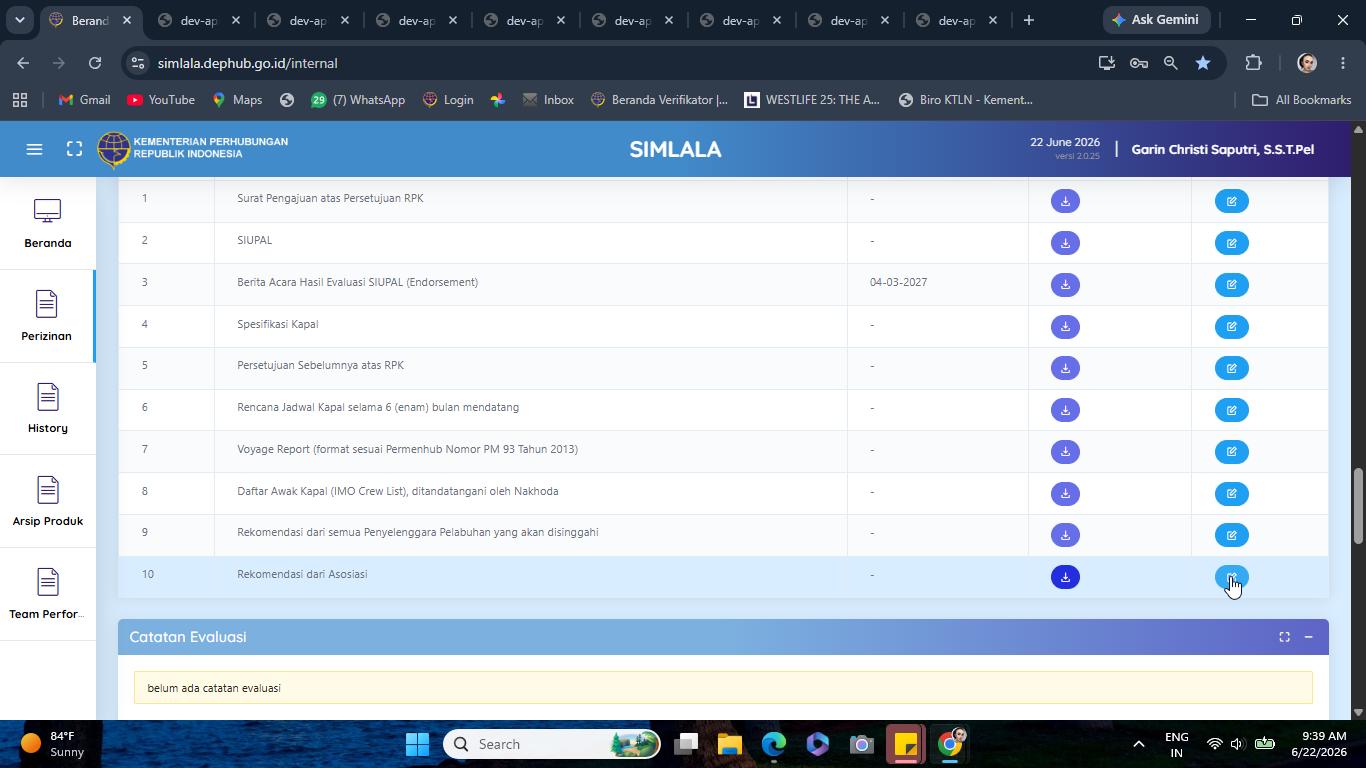This screenshot has height=768, width=1366.
Task: Open Perizinan in the sidebar
Action: point(47,316)
